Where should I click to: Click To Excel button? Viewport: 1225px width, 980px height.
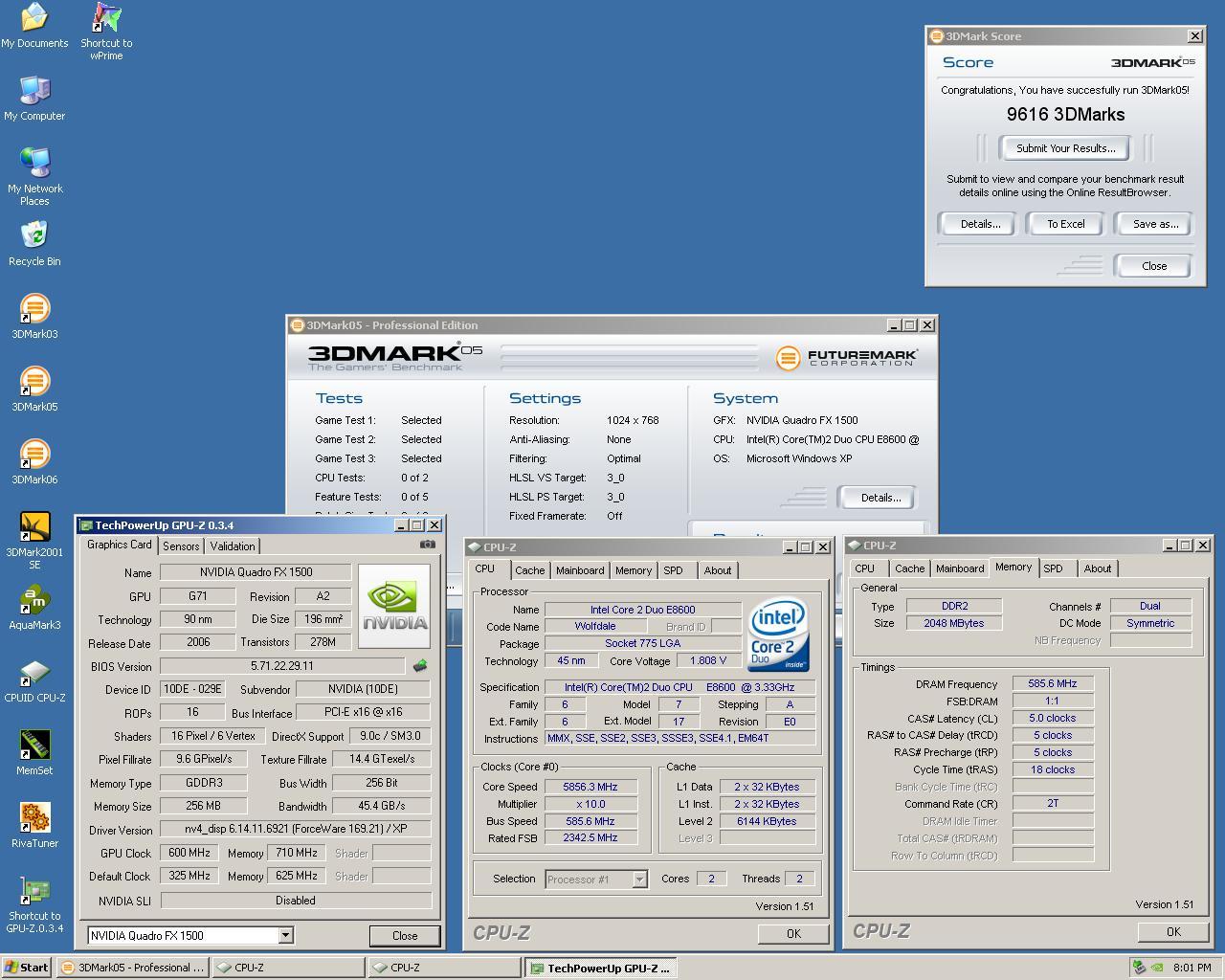point(1065,224)
